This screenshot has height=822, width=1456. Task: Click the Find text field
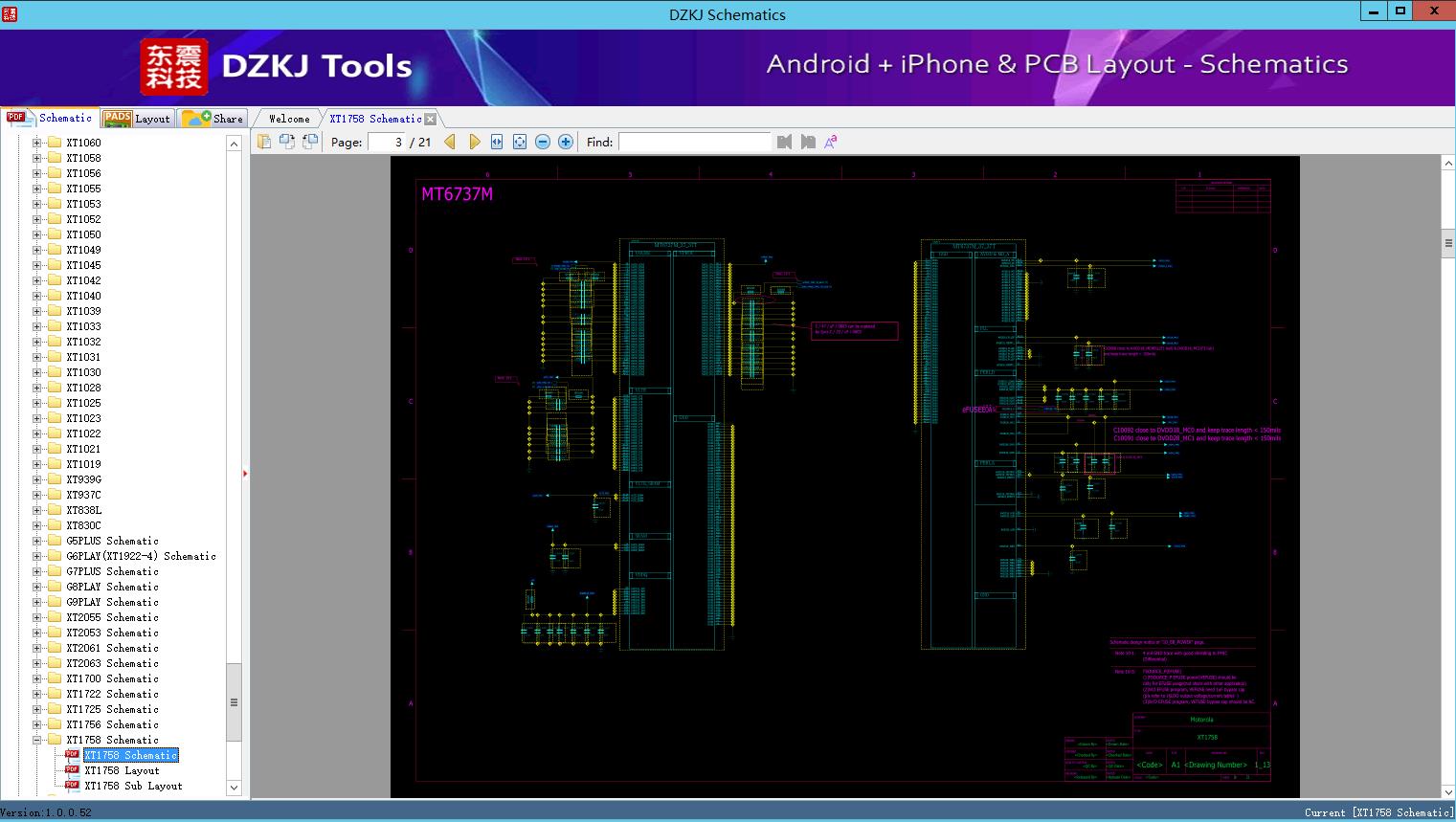[694, 142]
